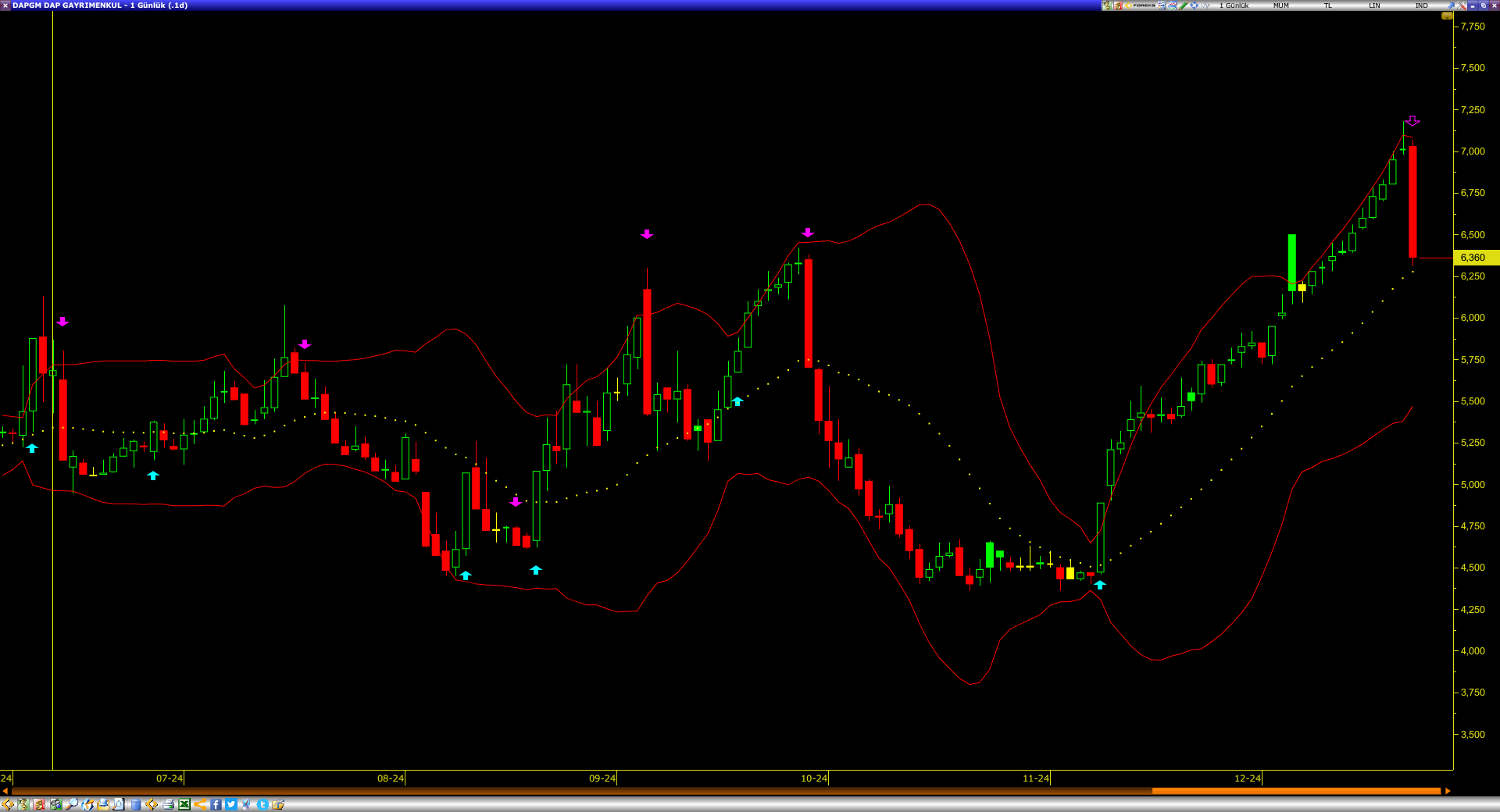Click the orange share icon
This screenshot has width=1500, height=812.
[200, 804]
